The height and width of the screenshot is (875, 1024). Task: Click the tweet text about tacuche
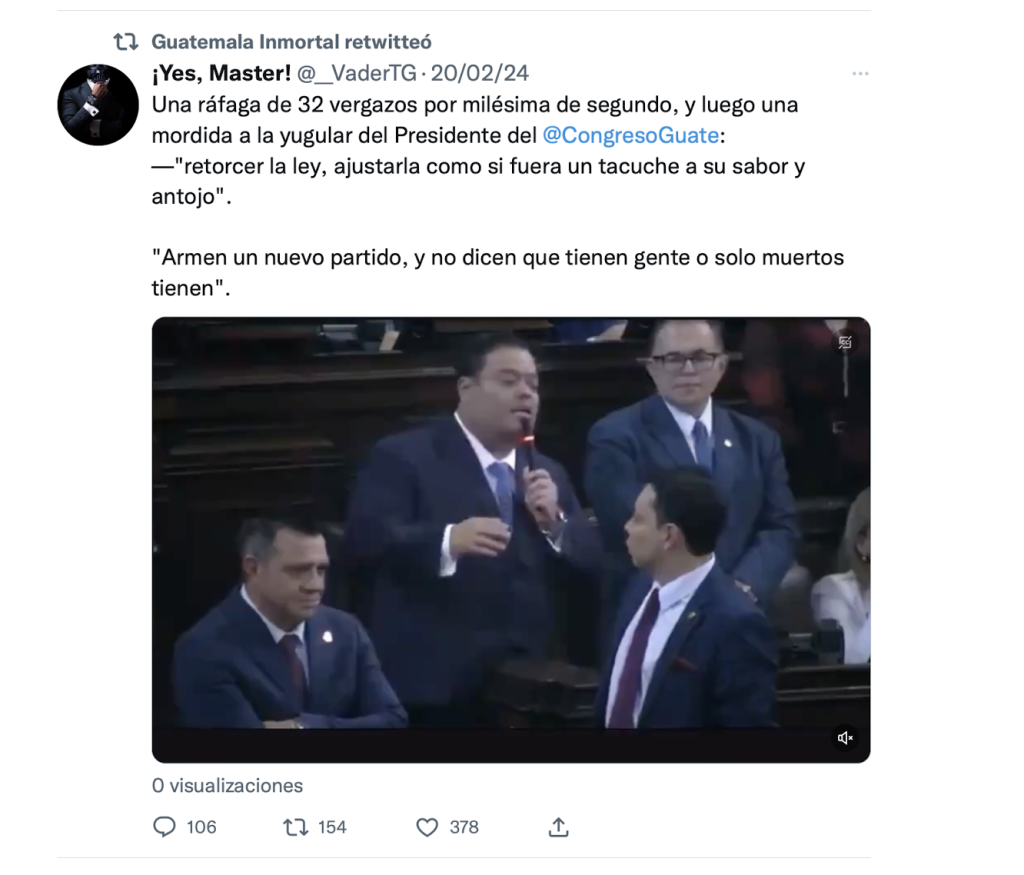tap(478, 181)
